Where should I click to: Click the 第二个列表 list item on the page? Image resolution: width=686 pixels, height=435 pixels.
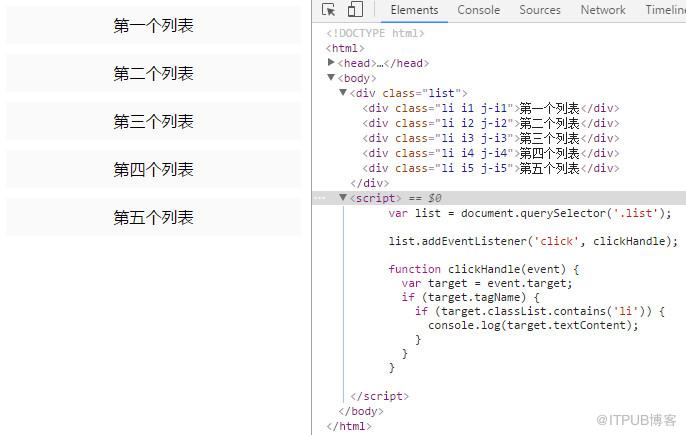pos(154,74)
